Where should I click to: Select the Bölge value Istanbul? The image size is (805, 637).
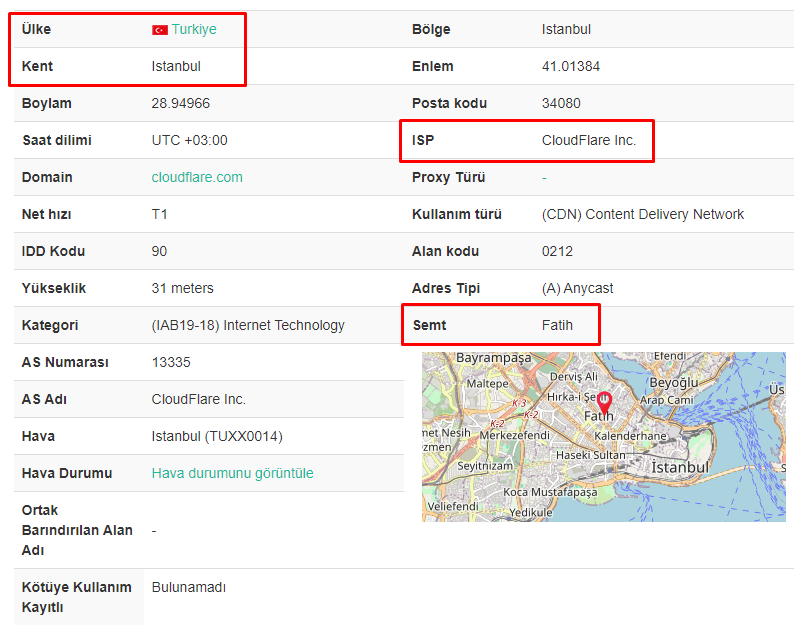tap(566, 29)
